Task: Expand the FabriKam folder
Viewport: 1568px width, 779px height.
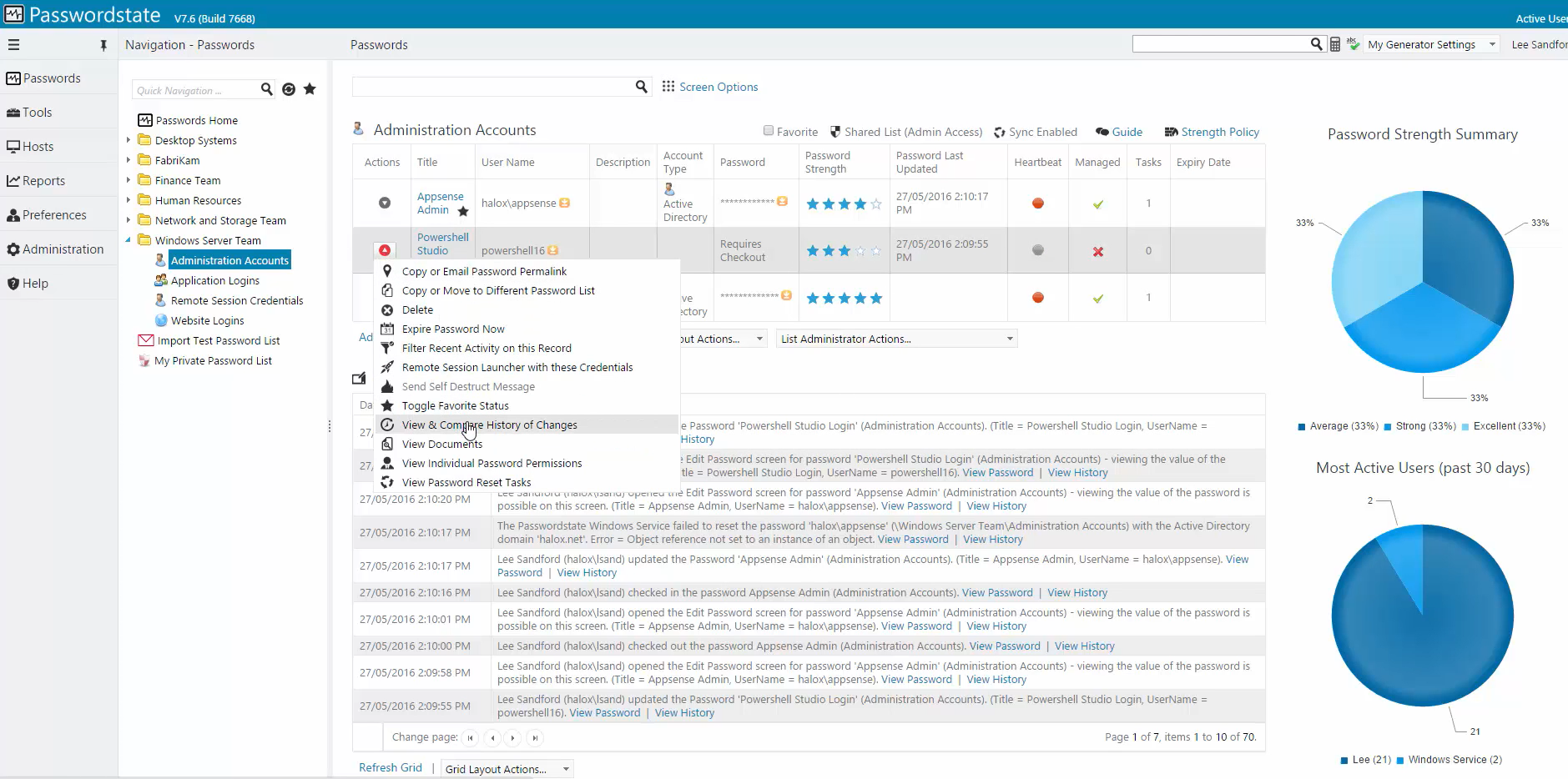Action: [129, 160]
